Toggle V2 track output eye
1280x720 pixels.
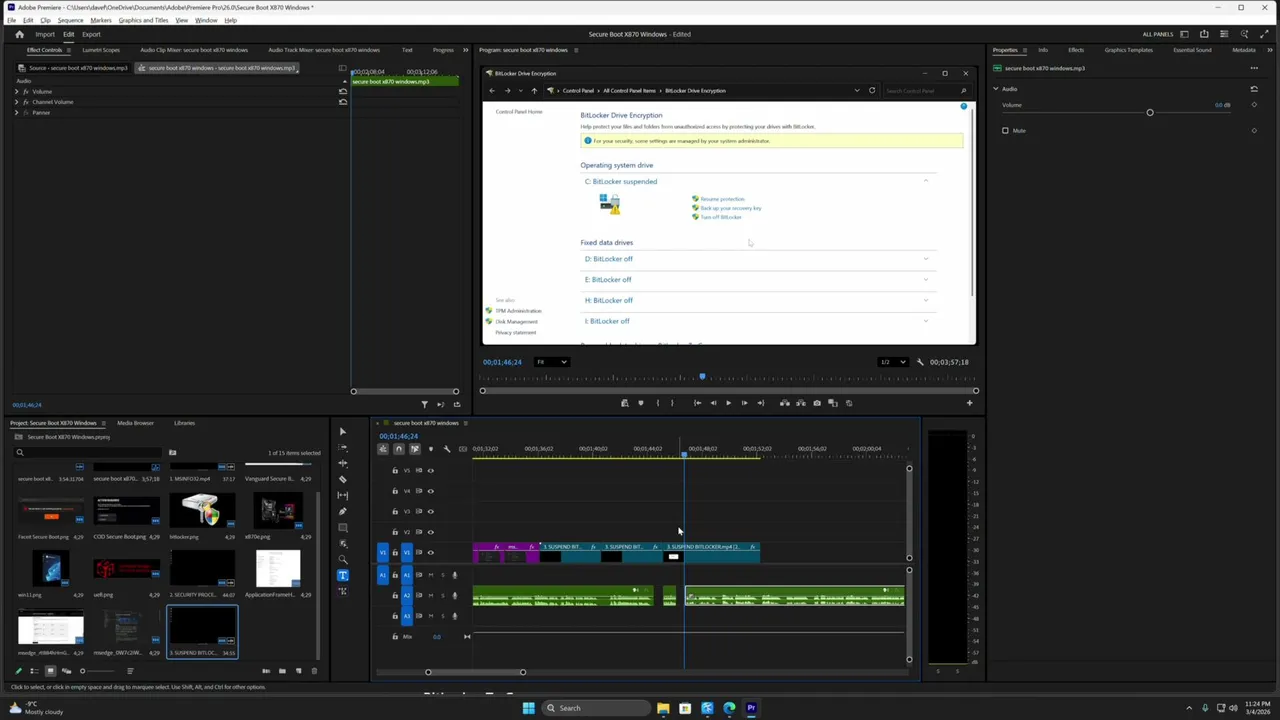click(431, 532)
